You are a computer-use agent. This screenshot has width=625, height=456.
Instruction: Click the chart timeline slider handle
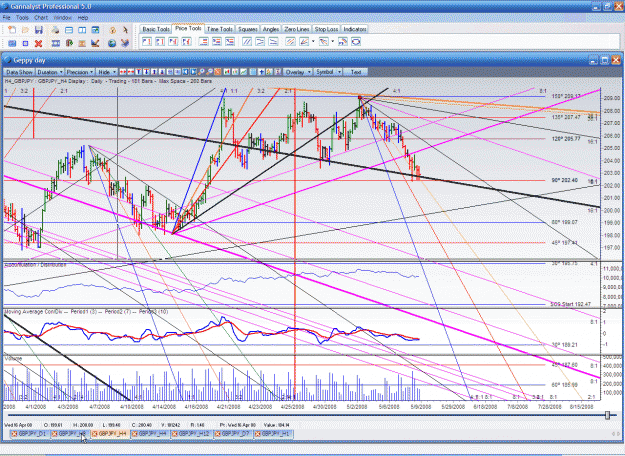607,415
